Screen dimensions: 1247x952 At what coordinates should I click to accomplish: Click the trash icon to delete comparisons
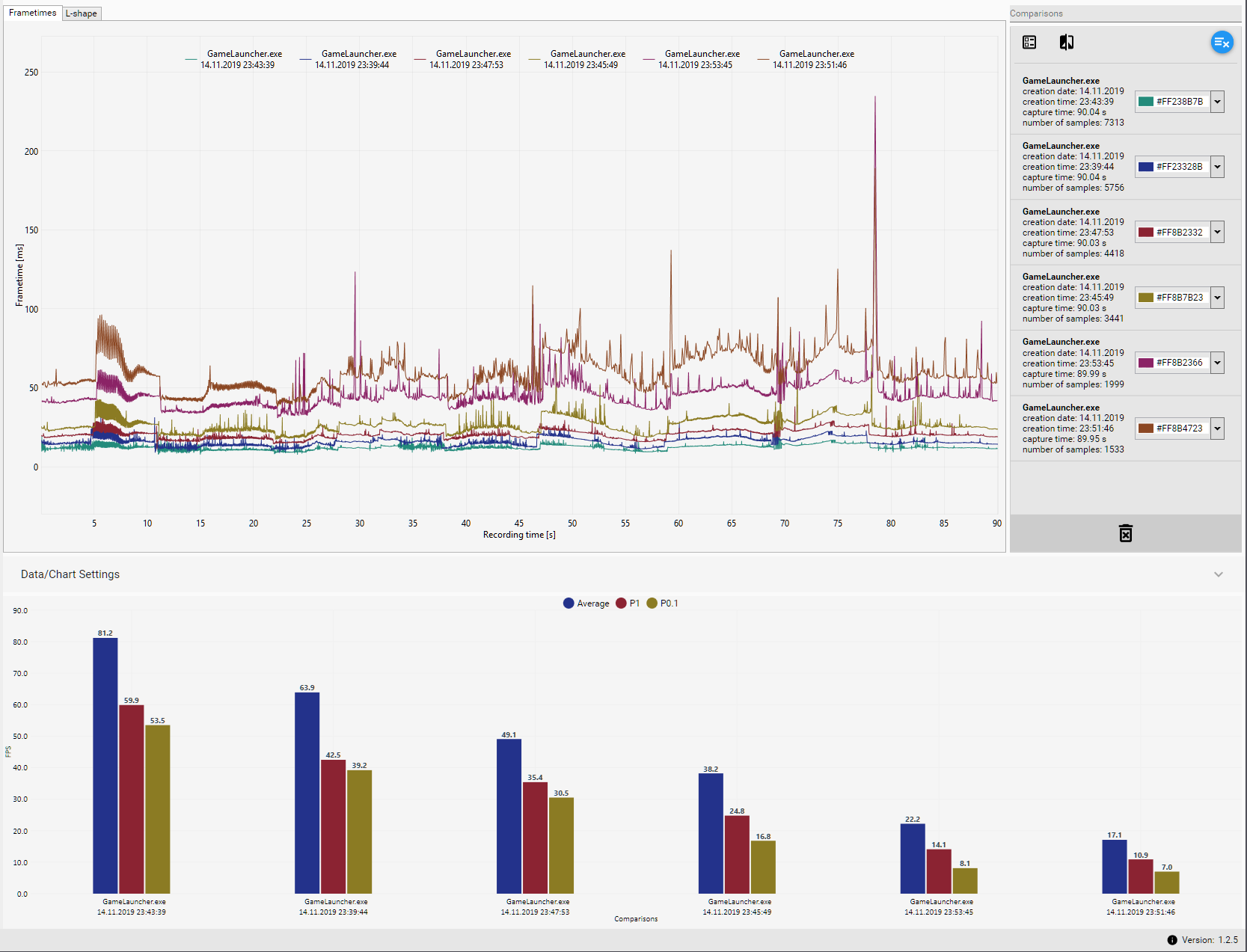pyautogui.click(x=1125, y=533)
